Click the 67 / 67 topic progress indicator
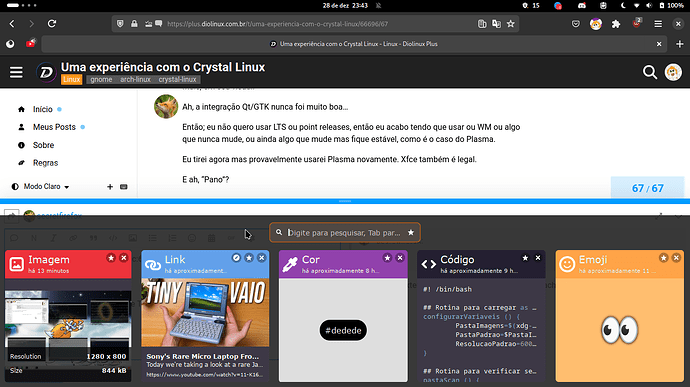This screenshot has height=387, width=690. (647, 188)
